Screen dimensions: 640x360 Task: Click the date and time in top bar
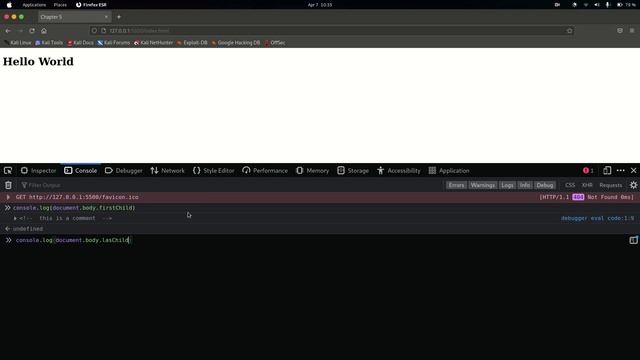click(320, 5)
